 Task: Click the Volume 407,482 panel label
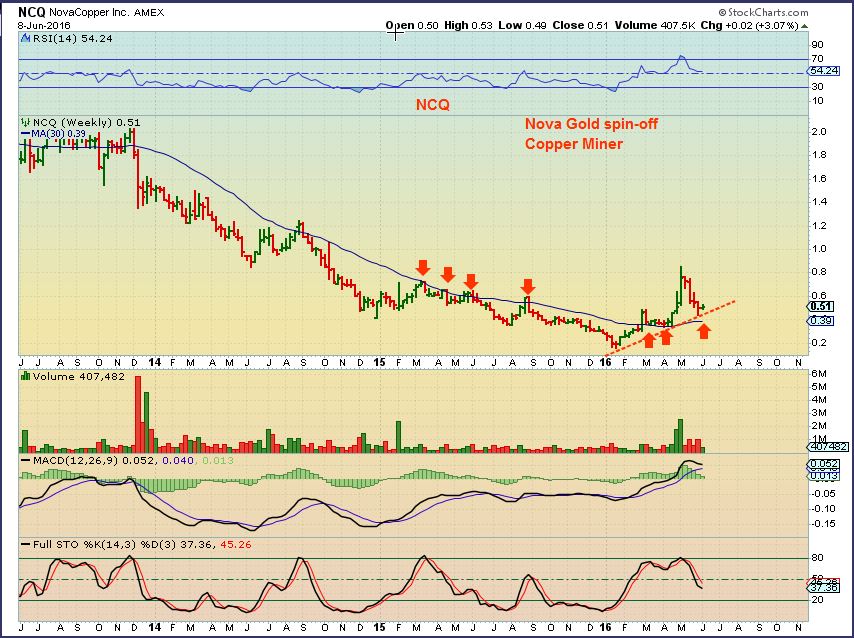coord(79,376)
